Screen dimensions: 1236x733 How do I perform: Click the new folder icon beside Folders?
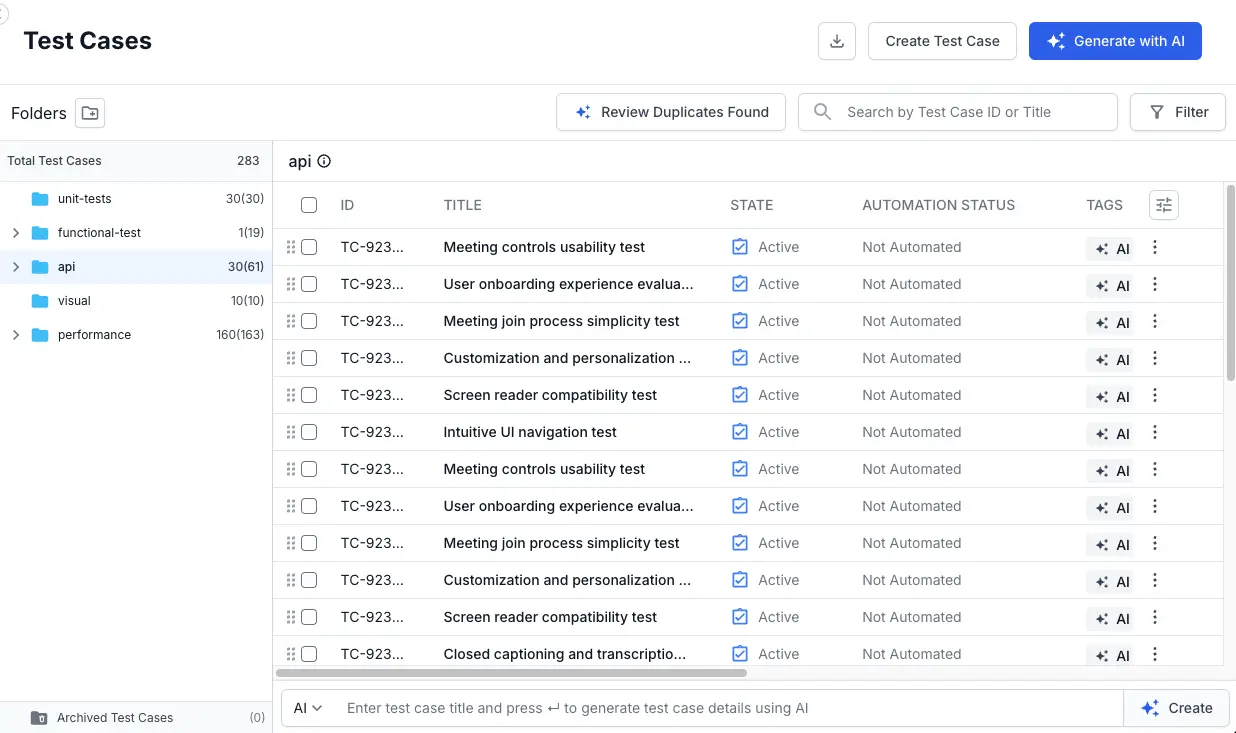pyautogui.click(x=90, y=113)
